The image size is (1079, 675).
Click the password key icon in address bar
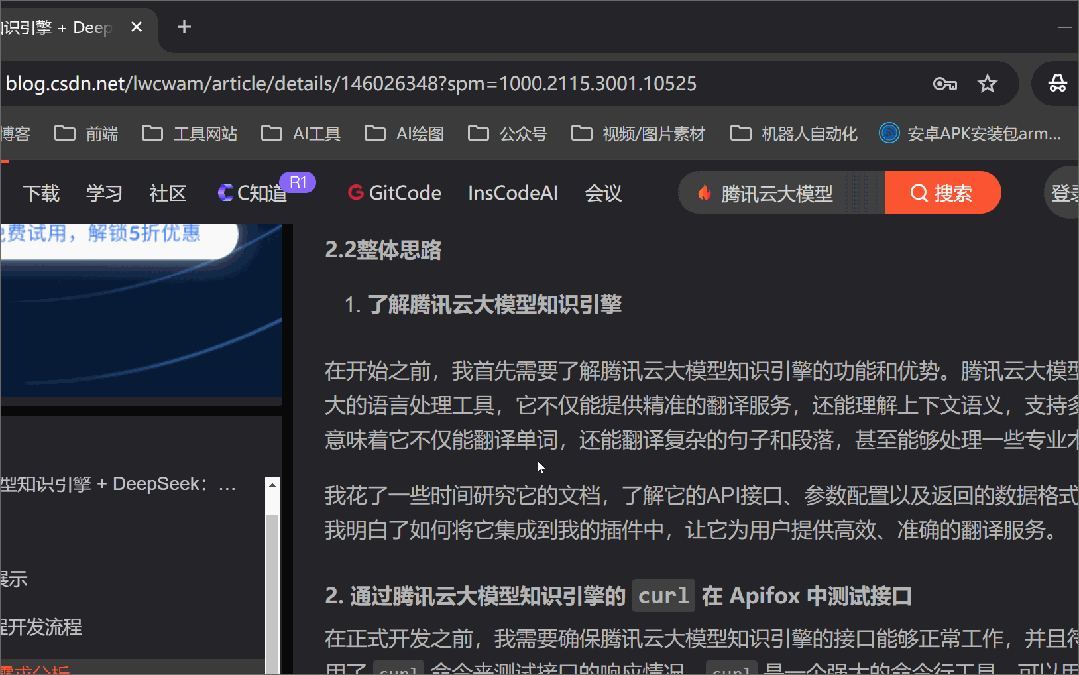point(945,84)
